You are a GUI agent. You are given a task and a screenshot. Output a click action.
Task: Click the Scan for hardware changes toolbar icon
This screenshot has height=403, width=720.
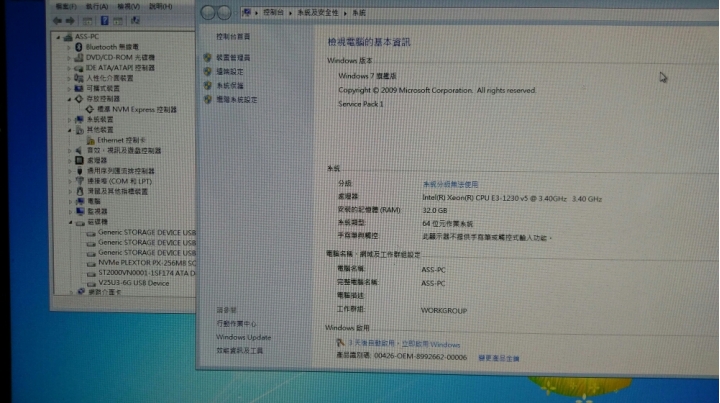135,21
